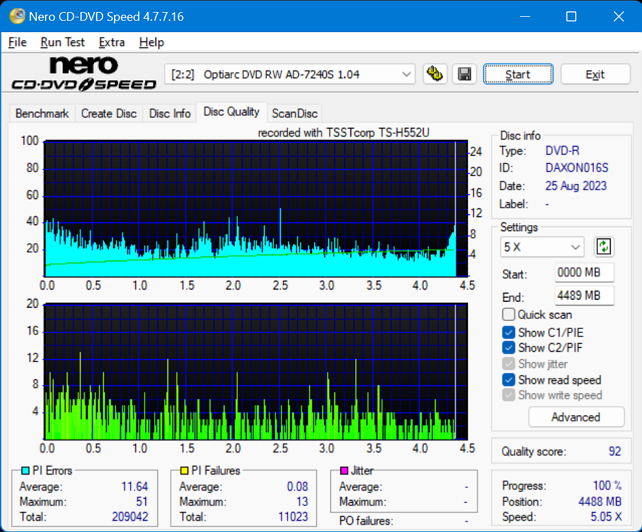
Task: Click the date 25 Aug 2023 text
Action: point(576,186)
